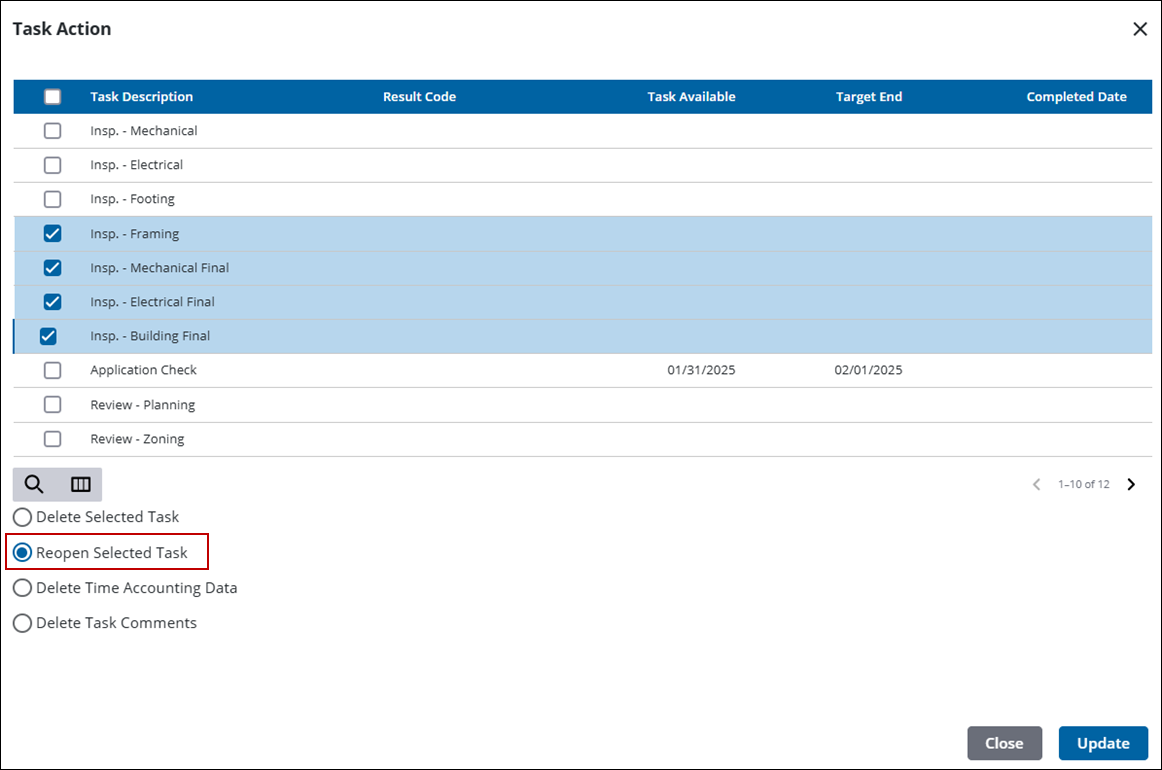
Task: Select Reopen Selected Task option
Action: tap(22, 553)
